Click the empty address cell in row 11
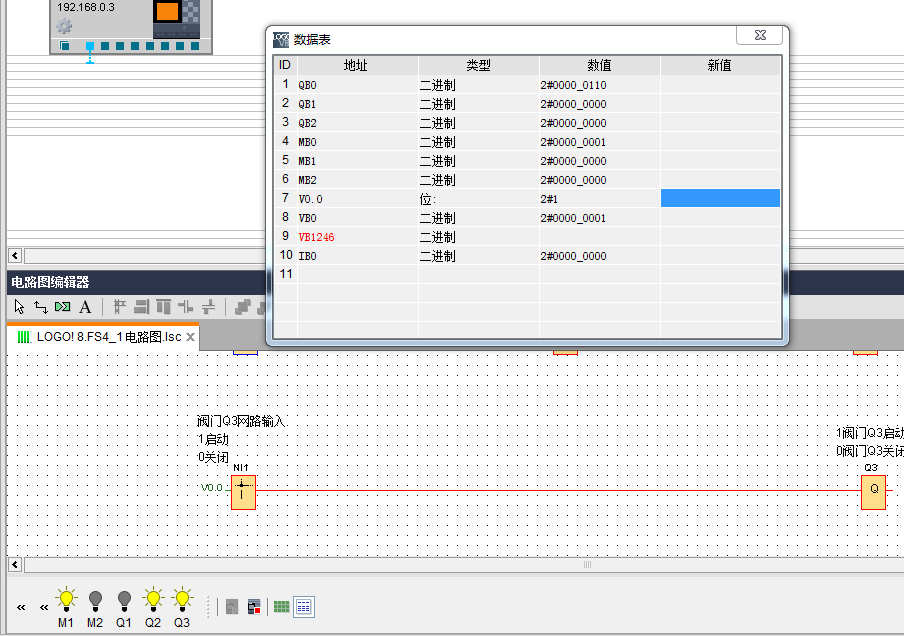The height and width of the screenshot is (636, 904). [357, 274]
